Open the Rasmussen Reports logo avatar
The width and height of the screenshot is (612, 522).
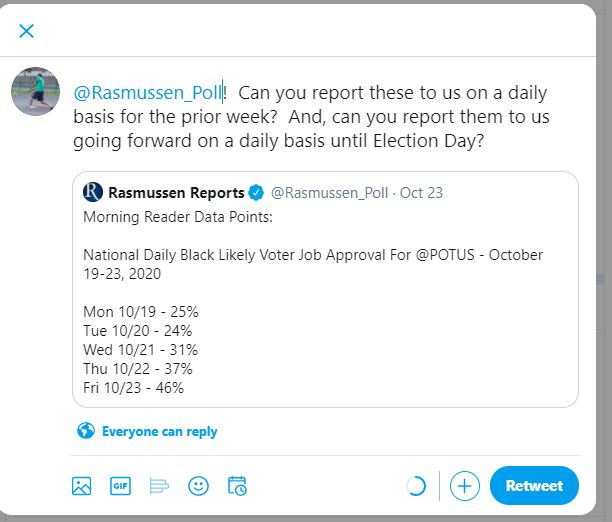(93, 192)
